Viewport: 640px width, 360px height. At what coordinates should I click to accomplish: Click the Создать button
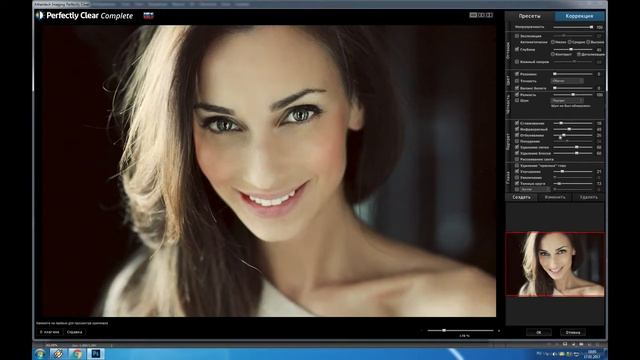tap(522, 197)
